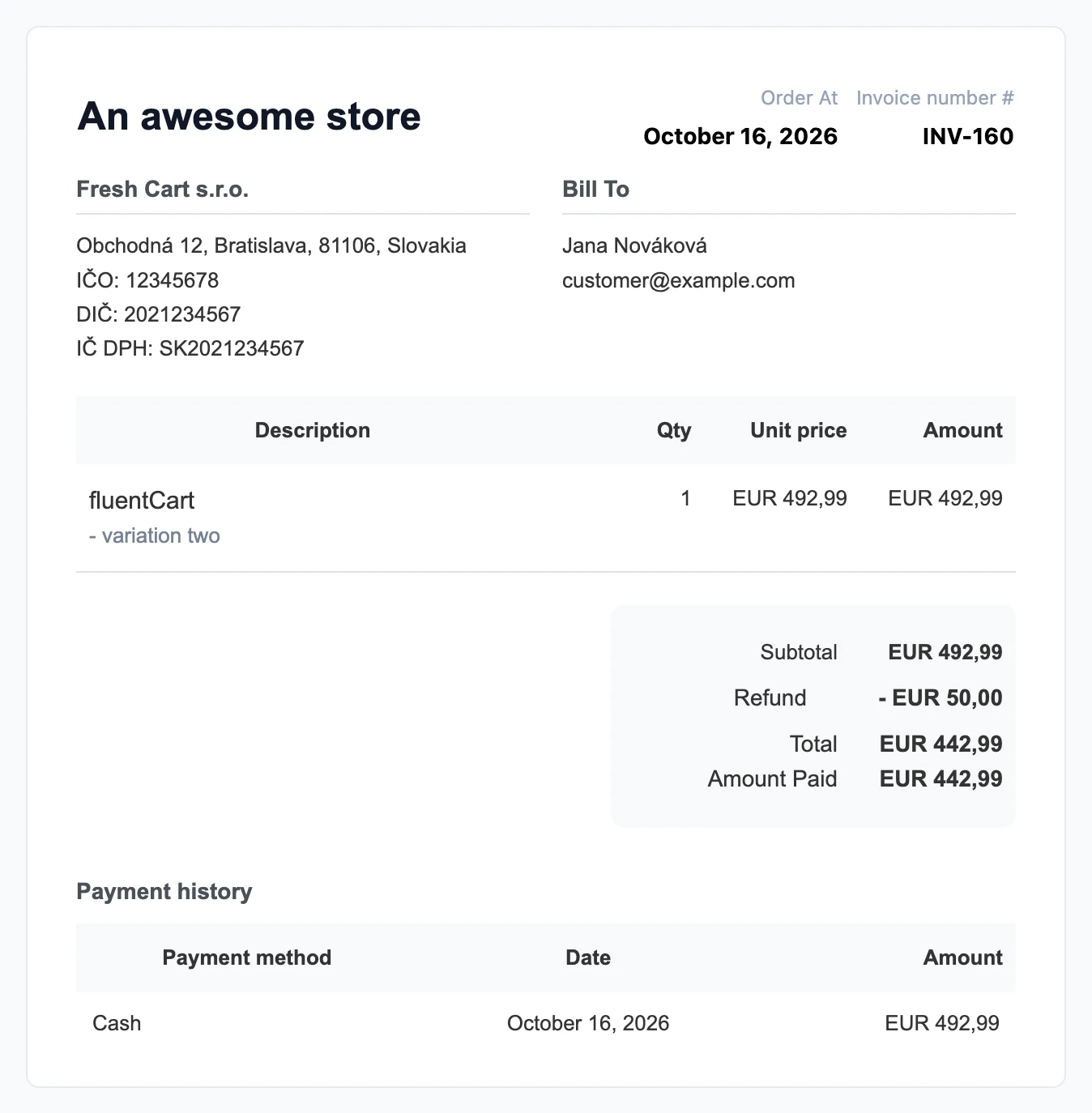This screenshot has width=1092, height=1113.
Task: Click the 'Amount Paid' label
Action: tap(772, 778)
